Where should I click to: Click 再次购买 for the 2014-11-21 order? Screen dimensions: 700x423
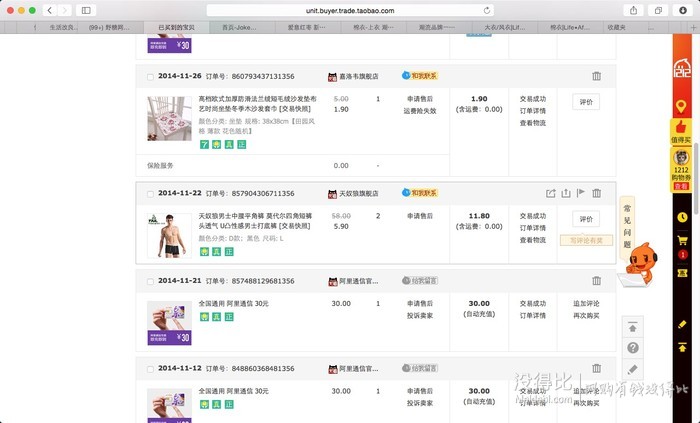(x=586, y=315)
